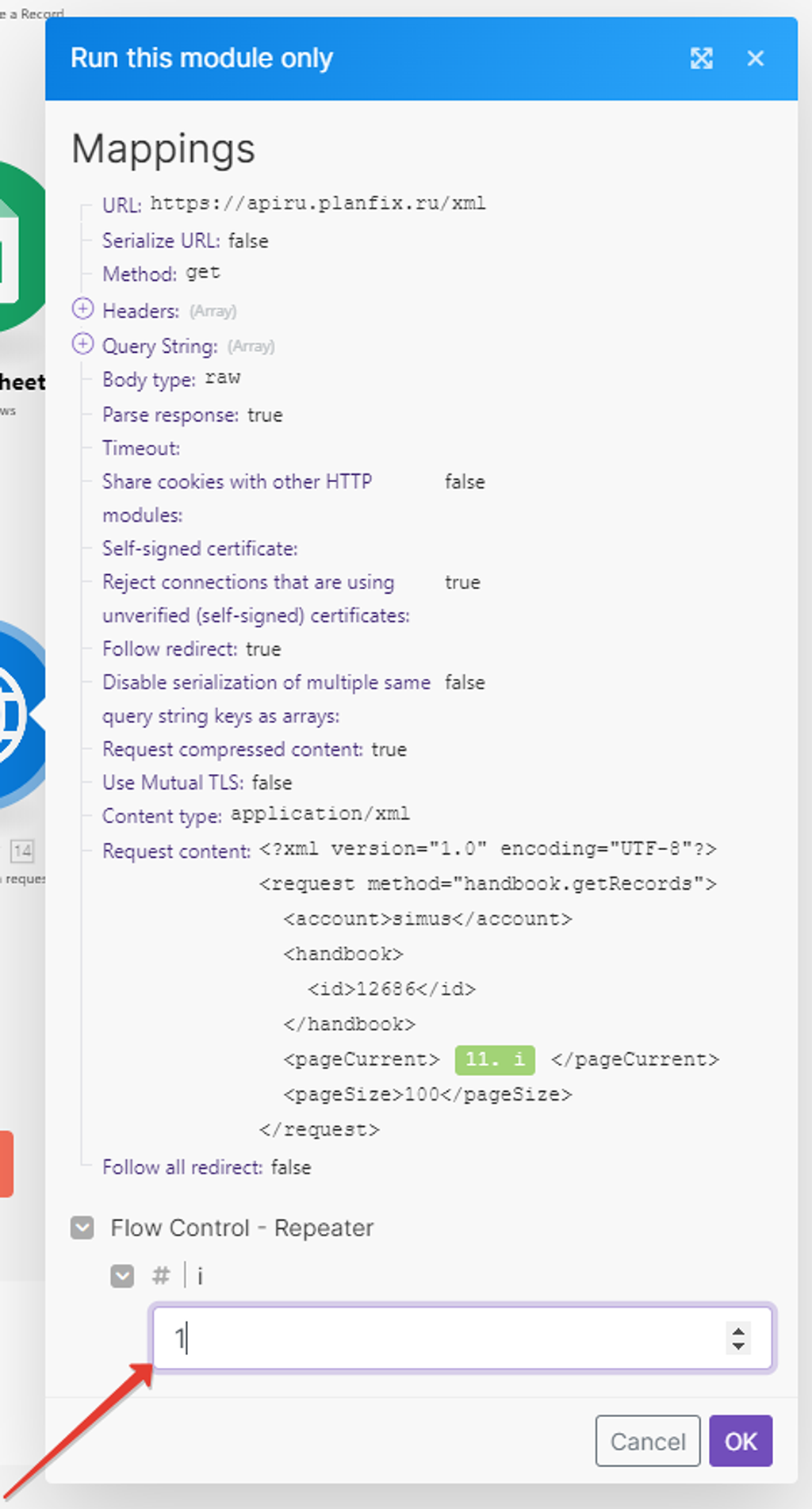Select the URL https://apiru.planfix.ru/xml text

click(x=318, y=204)
